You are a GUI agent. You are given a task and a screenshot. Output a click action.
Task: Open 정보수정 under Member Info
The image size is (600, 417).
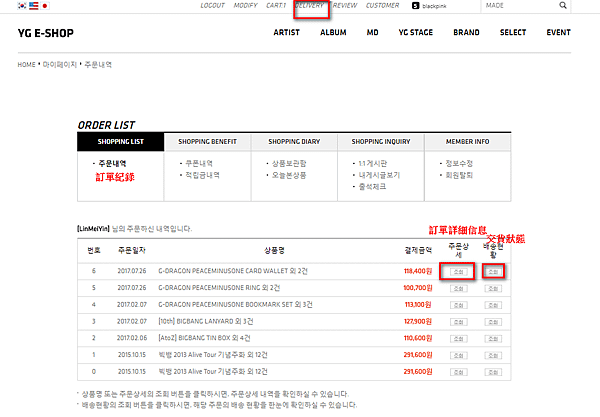[x=459, y=164]
